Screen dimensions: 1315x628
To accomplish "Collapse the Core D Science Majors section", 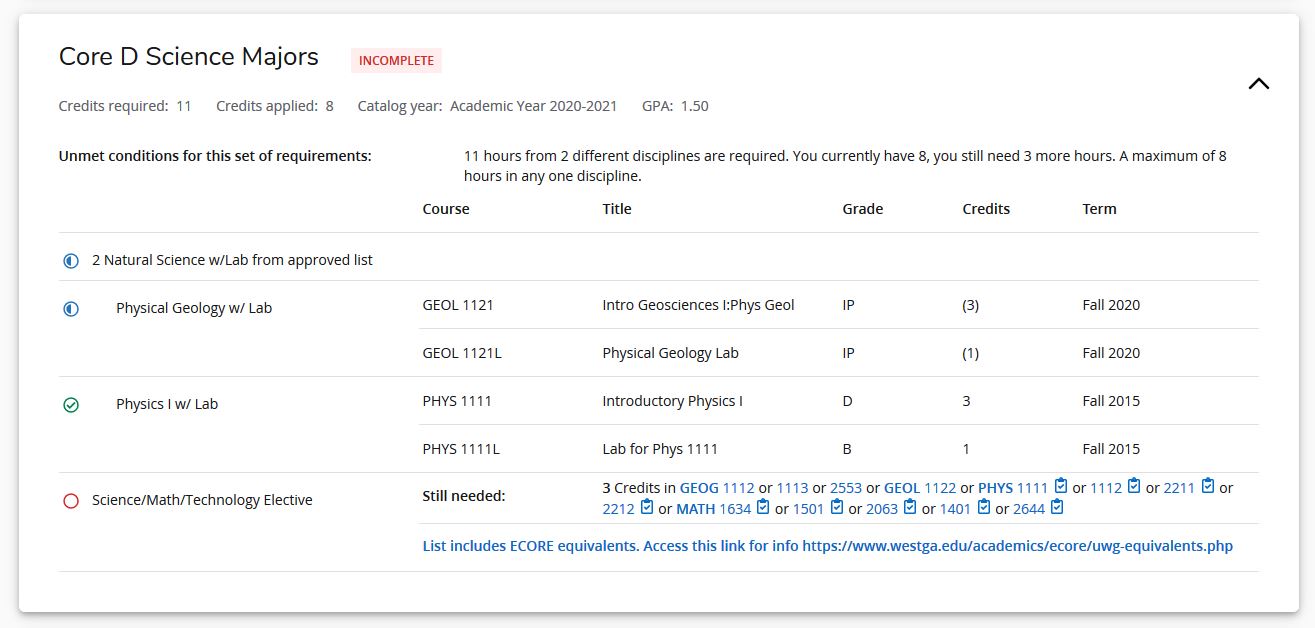I will point(1258,84).
